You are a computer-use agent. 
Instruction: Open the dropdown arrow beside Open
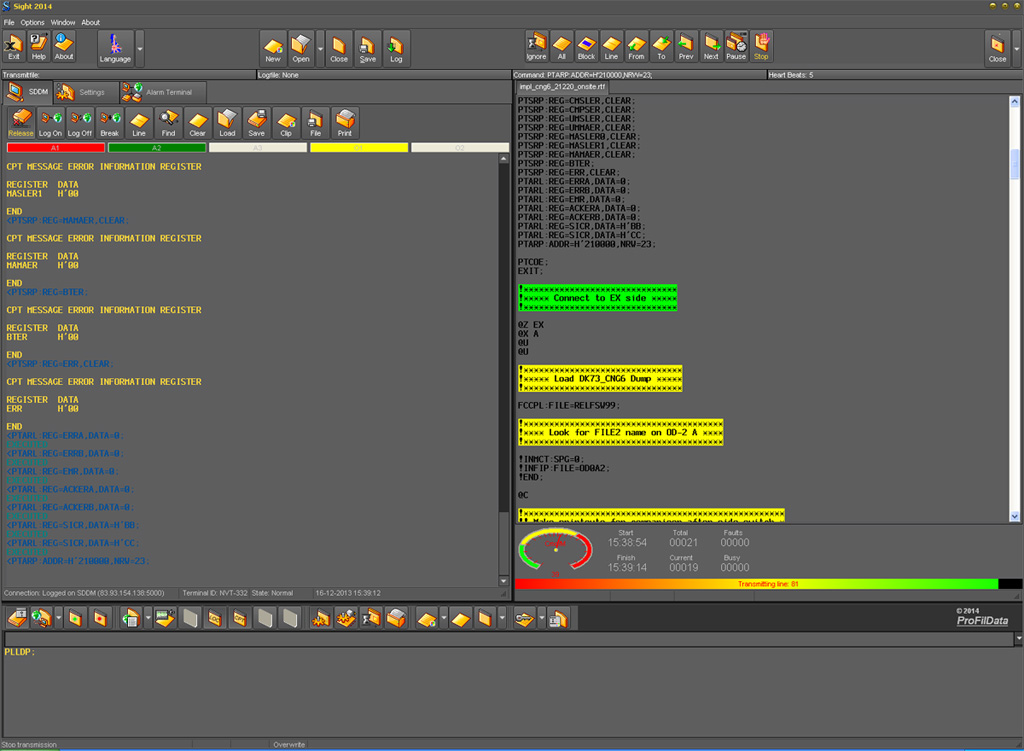pyautogui.click(x=319, y=47)
